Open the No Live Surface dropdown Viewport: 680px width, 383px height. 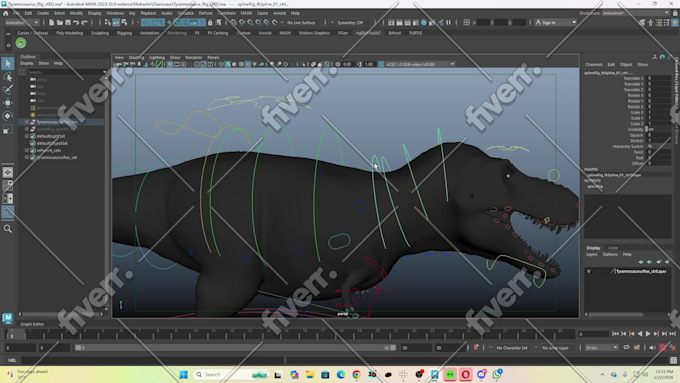pyautogui.click(x=301, y=23)
